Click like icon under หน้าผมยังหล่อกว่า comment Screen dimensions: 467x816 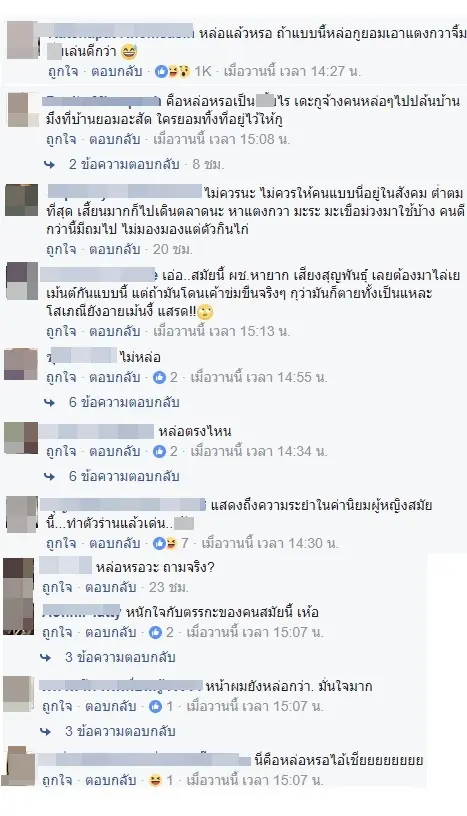point(155,706)
